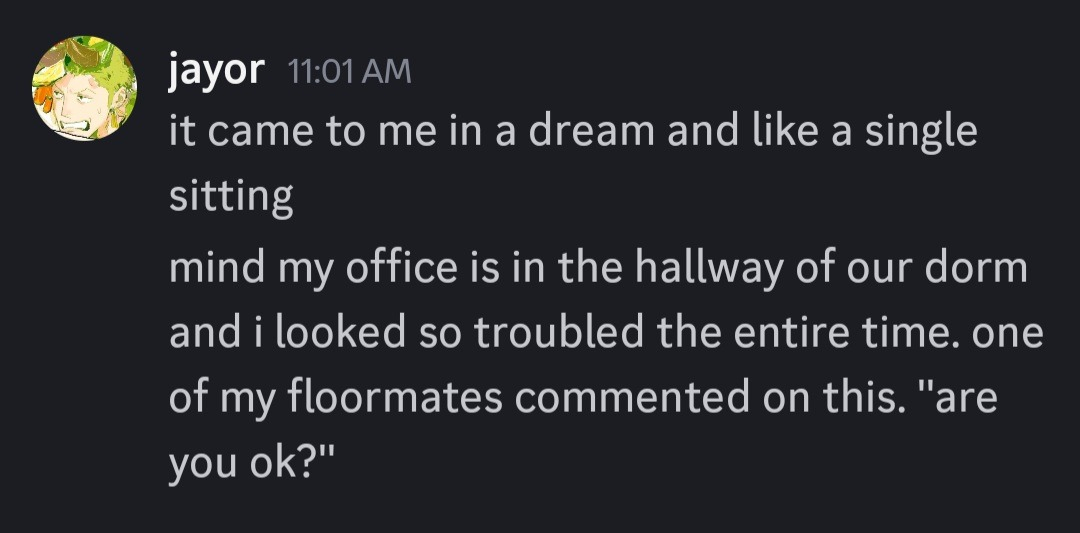Click the word "this." before the quote
Image resolution: width=1080 pixels, height=533 pixels.
(x=862, y=399)
